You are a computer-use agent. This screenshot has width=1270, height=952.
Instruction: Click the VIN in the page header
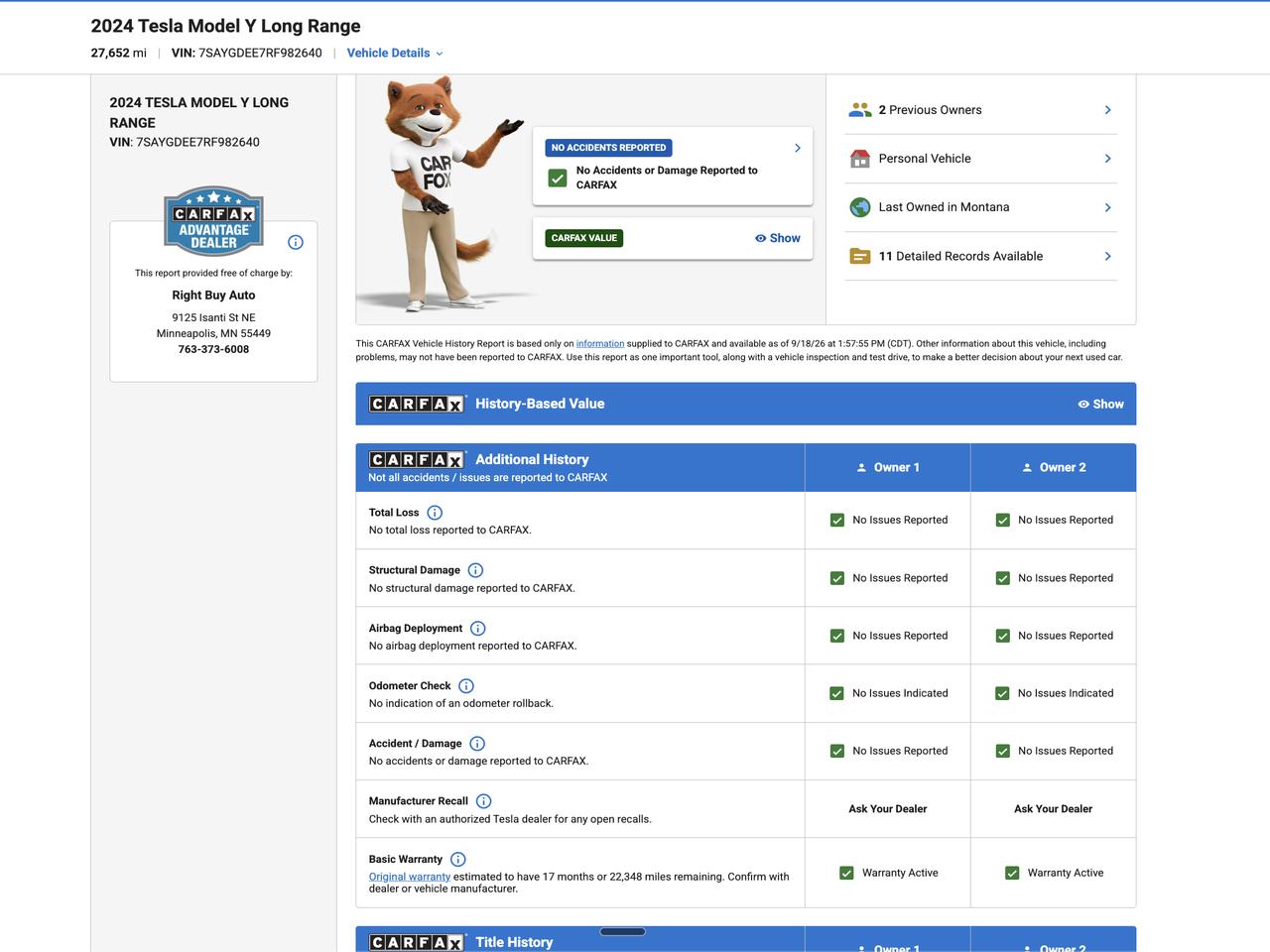pyautogui.click(x=247, y=54)
